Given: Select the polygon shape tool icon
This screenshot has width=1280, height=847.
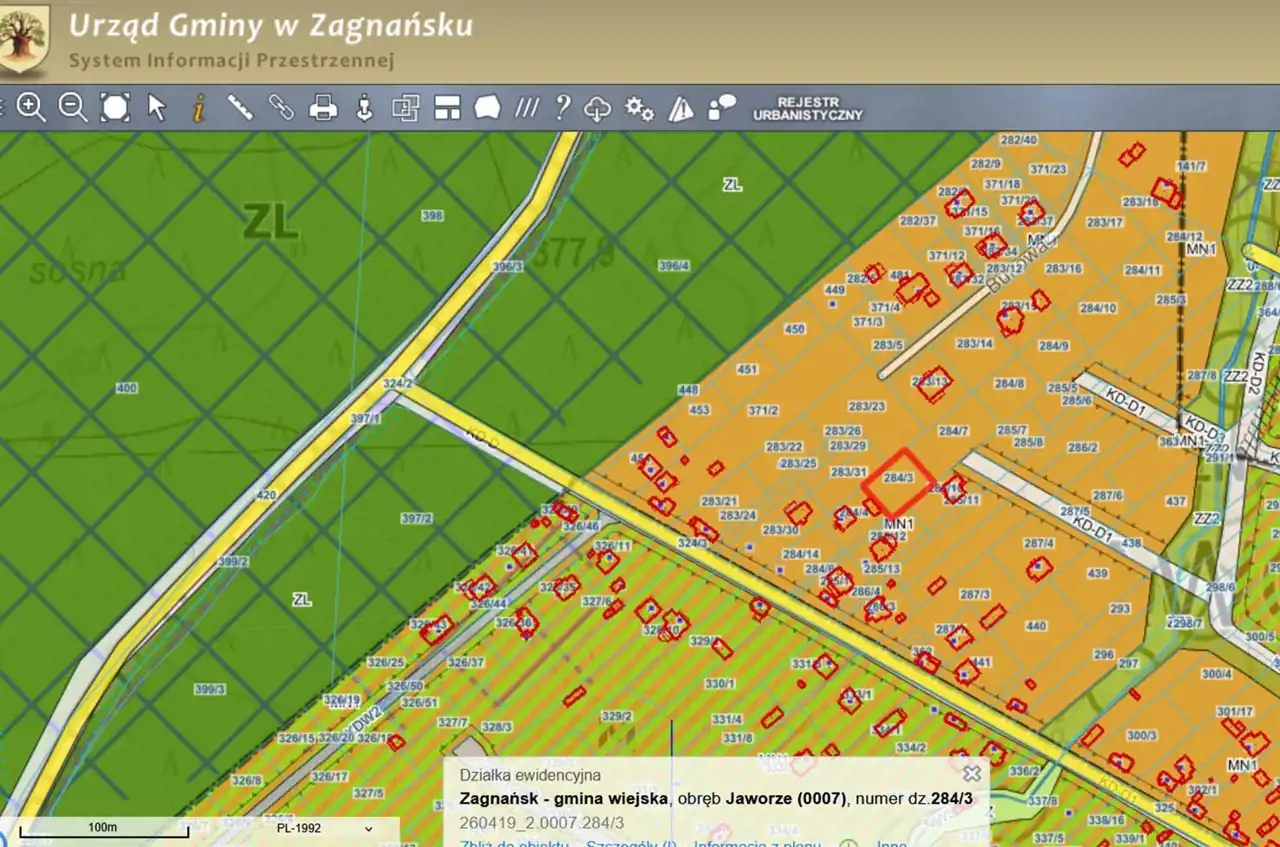Looking at the screenshot, I should coord(487,108).
